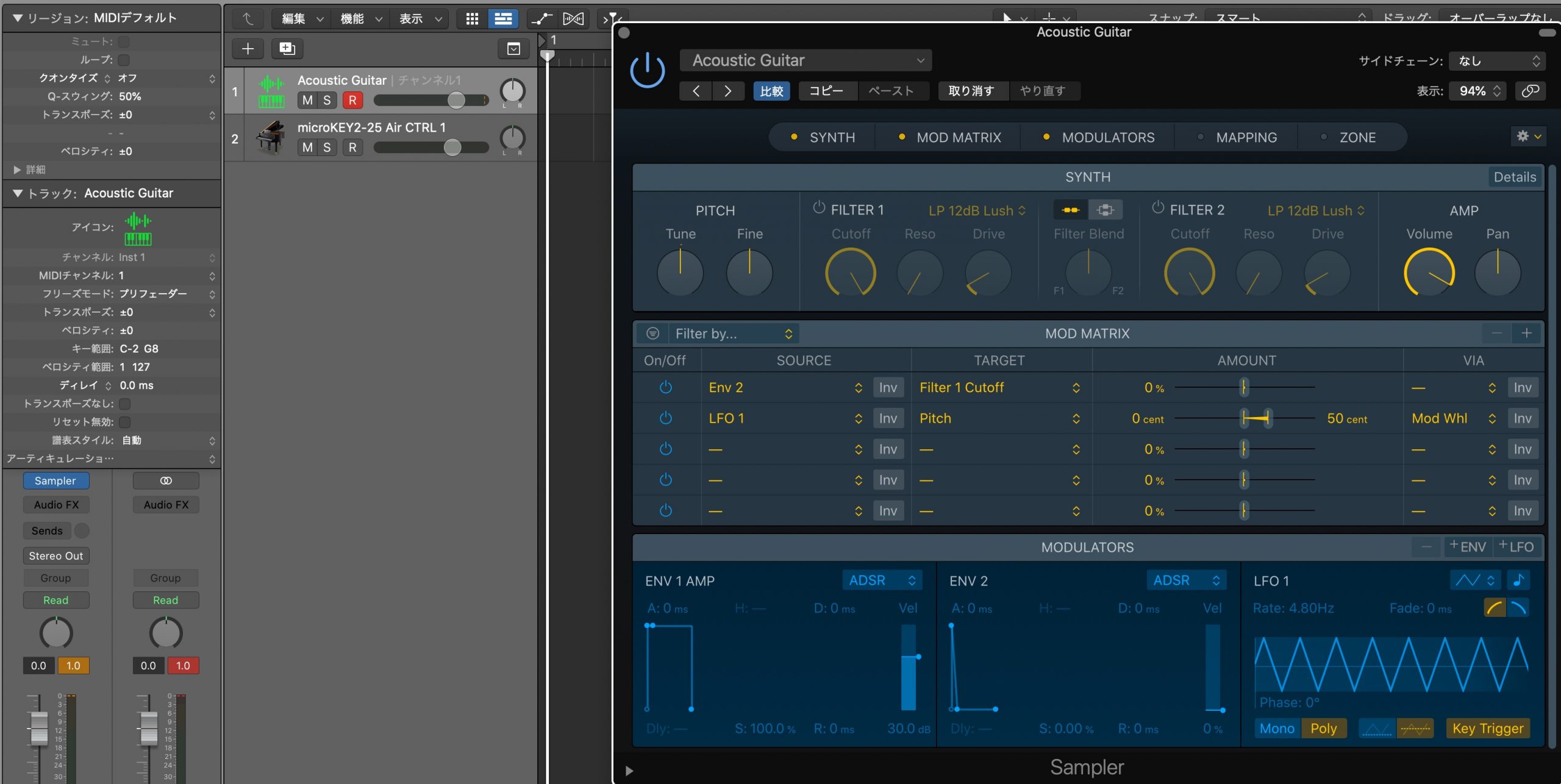Viewport: 1561px width, 784px height.
Task: Open the Env 2 source dropdown
Action: click(785, 387)
